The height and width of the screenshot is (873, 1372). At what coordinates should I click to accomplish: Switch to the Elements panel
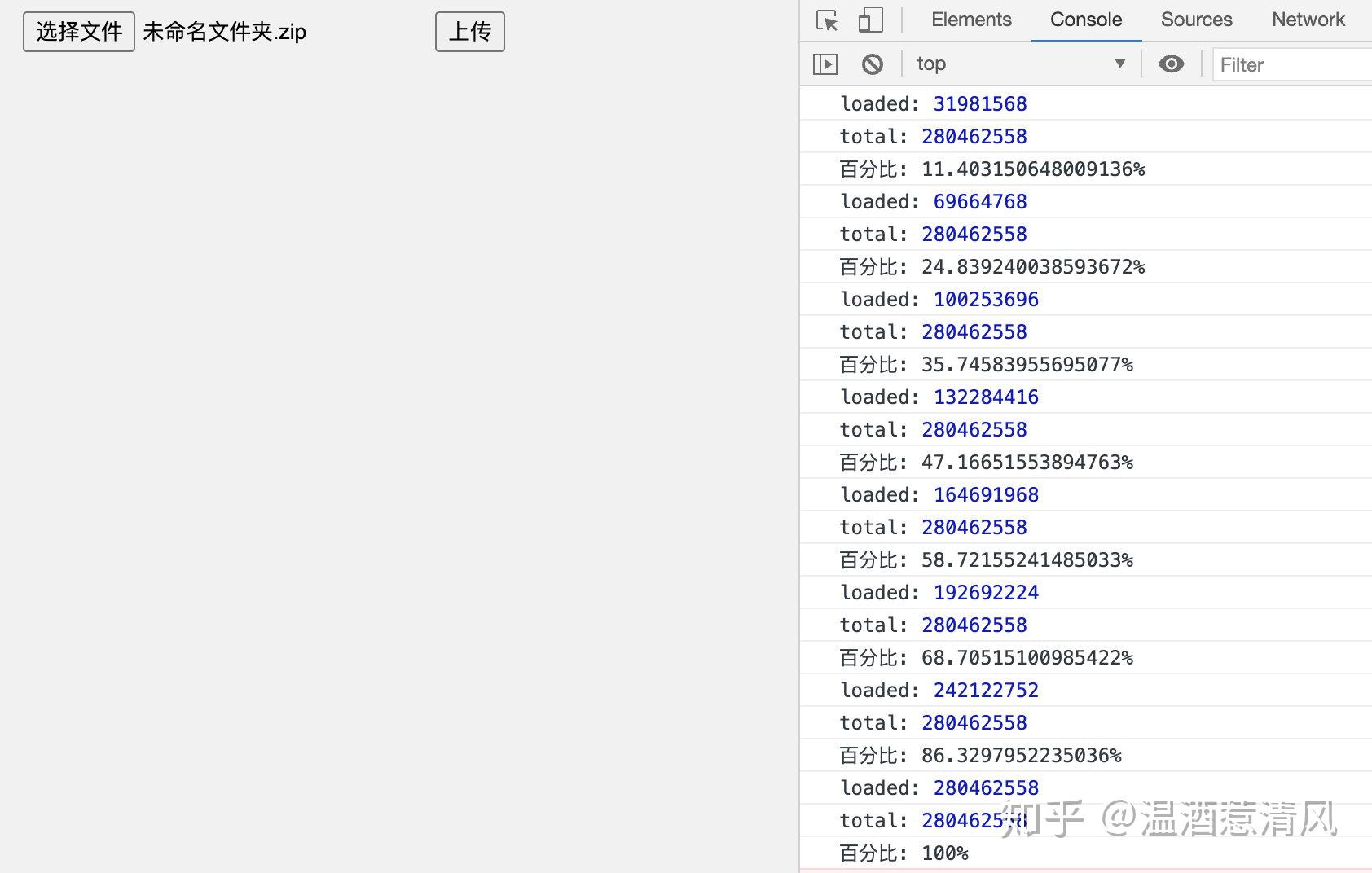click(x=970, y=20)
